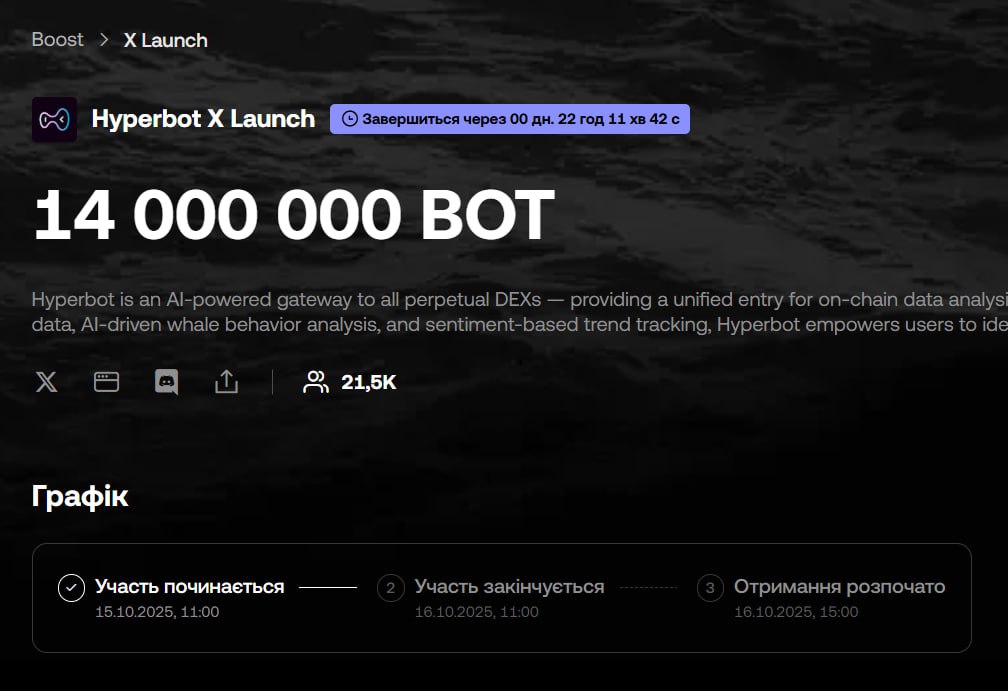Screen dimensions: 1008x691
Task: Click the Hyperbot X Launch title
Action: click(x=203, y=119)
